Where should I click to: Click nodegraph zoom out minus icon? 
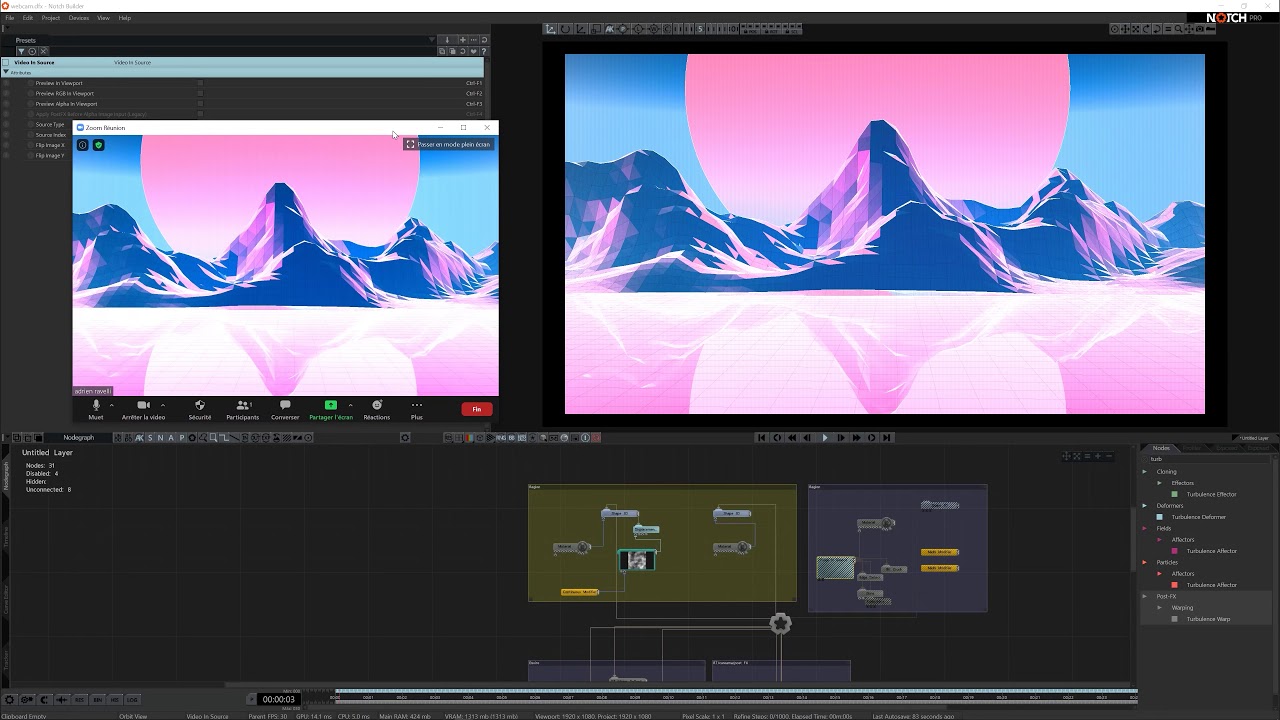pyautogui.click(x=1109, y=456)
